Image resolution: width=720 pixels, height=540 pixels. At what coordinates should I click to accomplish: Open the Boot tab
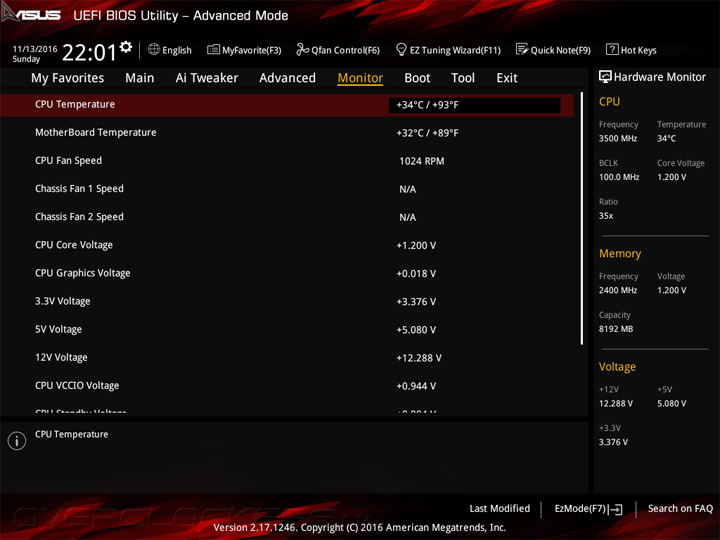pos(417,78)
